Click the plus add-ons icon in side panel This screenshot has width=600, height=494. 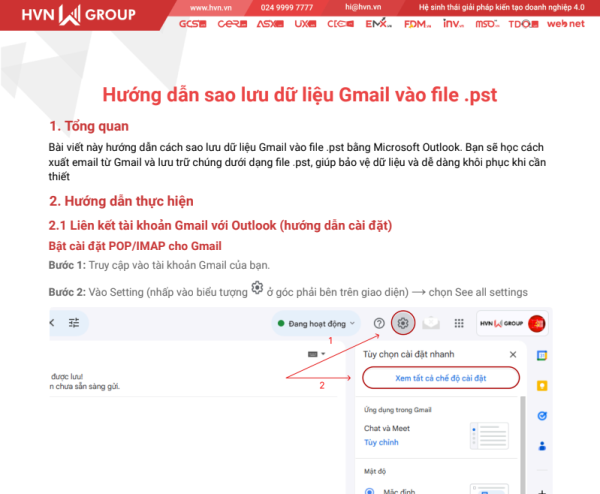542,491
